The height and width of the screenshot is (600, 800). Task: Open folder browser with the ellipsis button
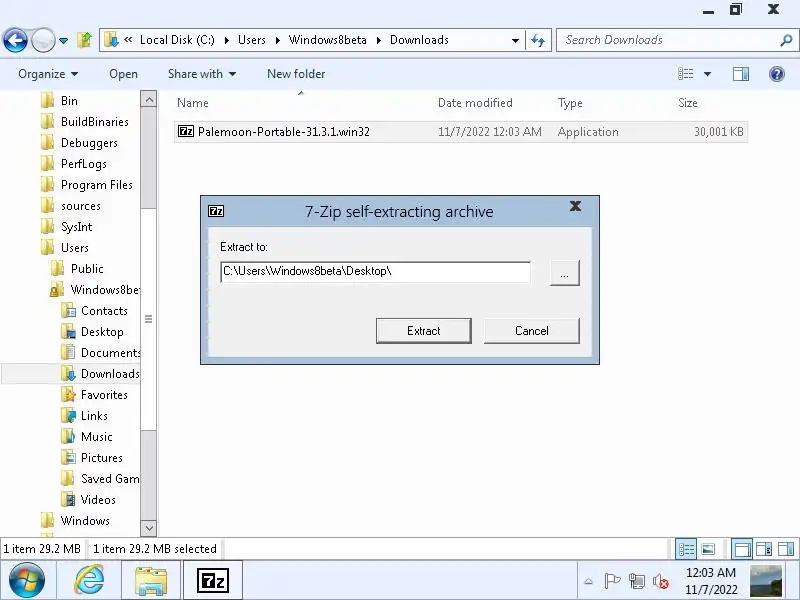[x=564, y=273]
